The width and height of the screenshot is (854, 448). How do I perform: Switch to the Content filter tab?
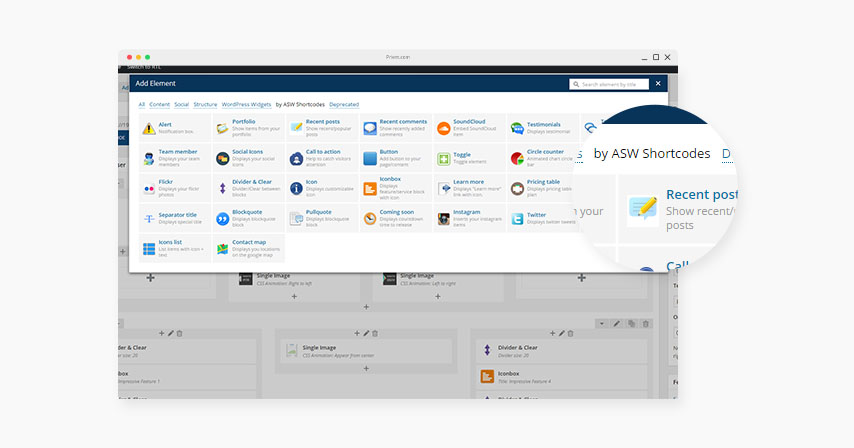(x=160, y=105)
